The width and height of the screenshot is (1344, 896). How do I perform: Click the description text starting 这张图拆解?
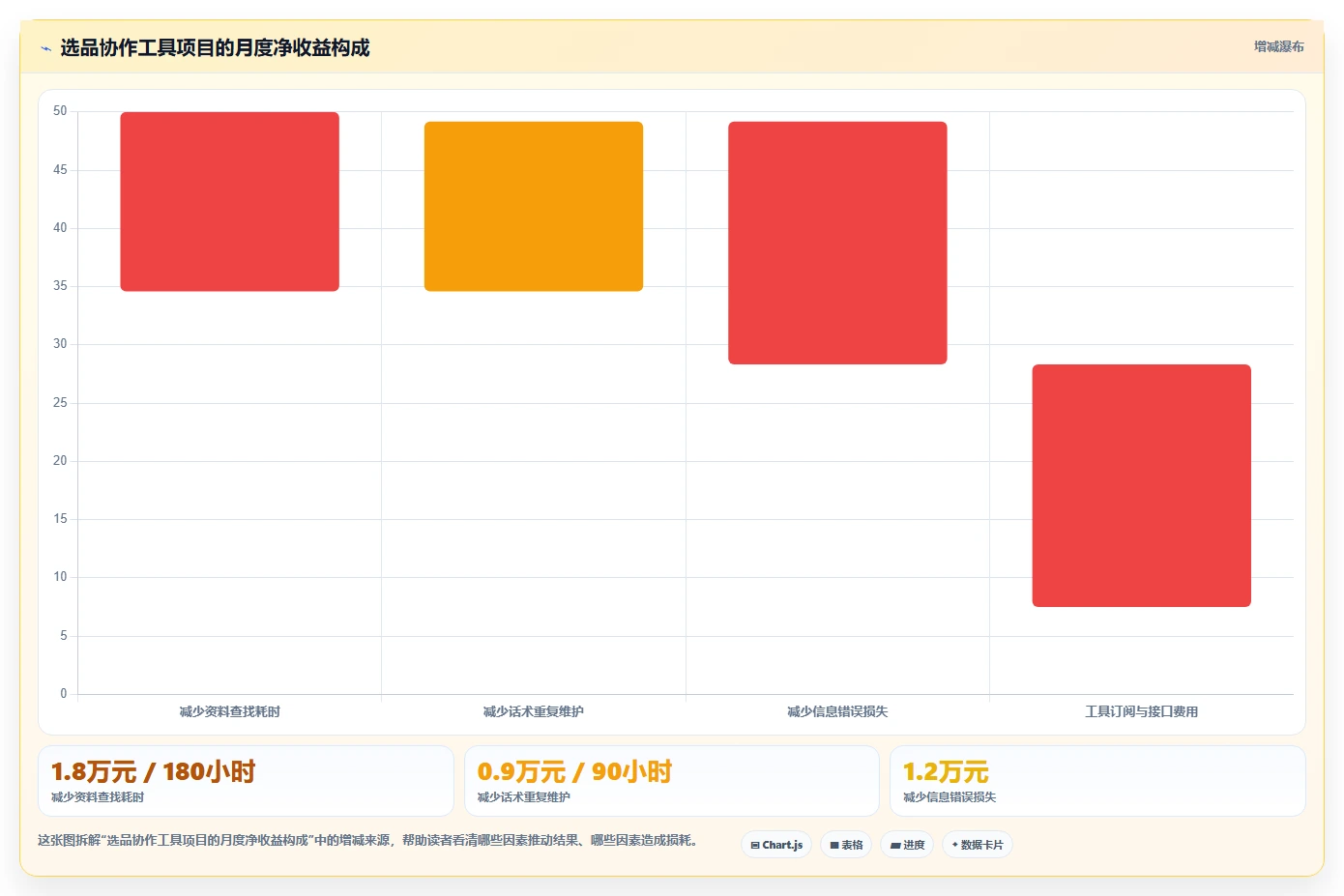pos(367,840)
